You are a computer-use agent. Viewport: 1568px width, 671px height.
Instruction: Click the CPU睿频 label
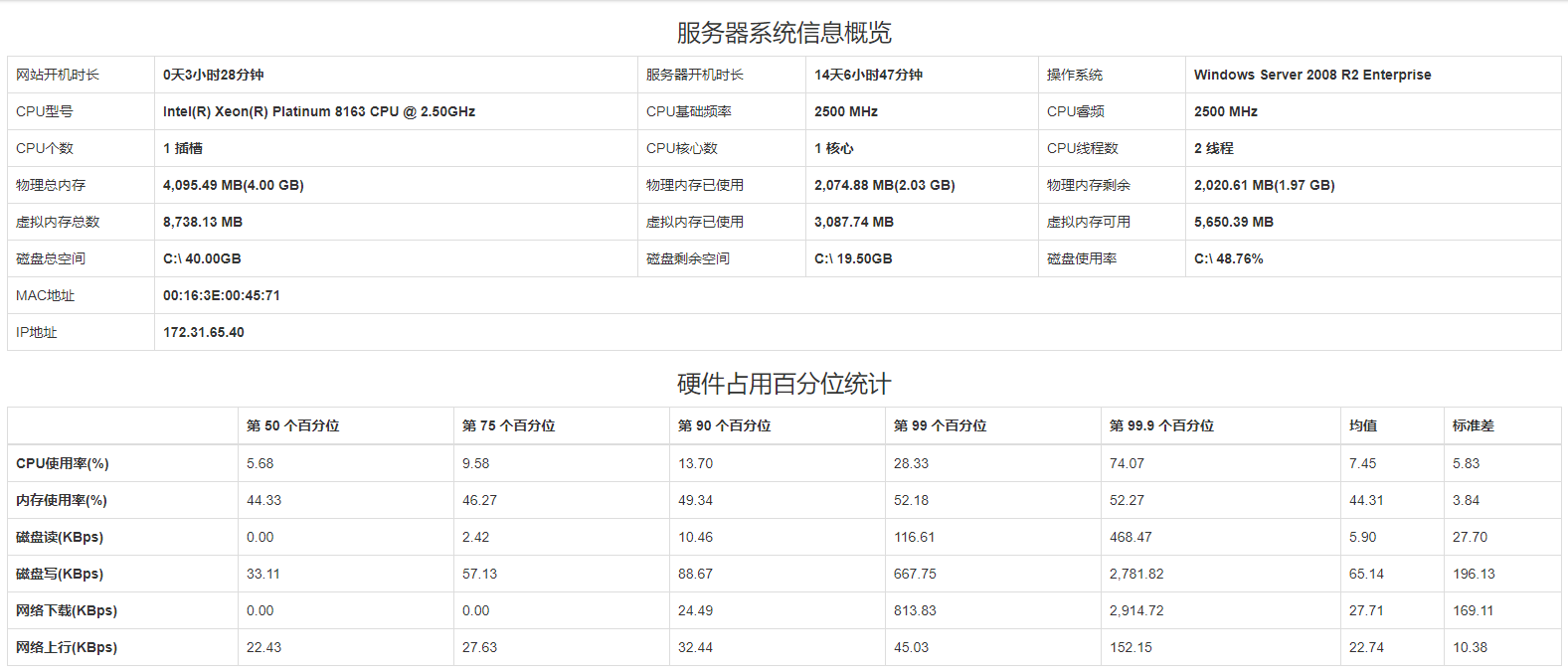point(1076,111)
